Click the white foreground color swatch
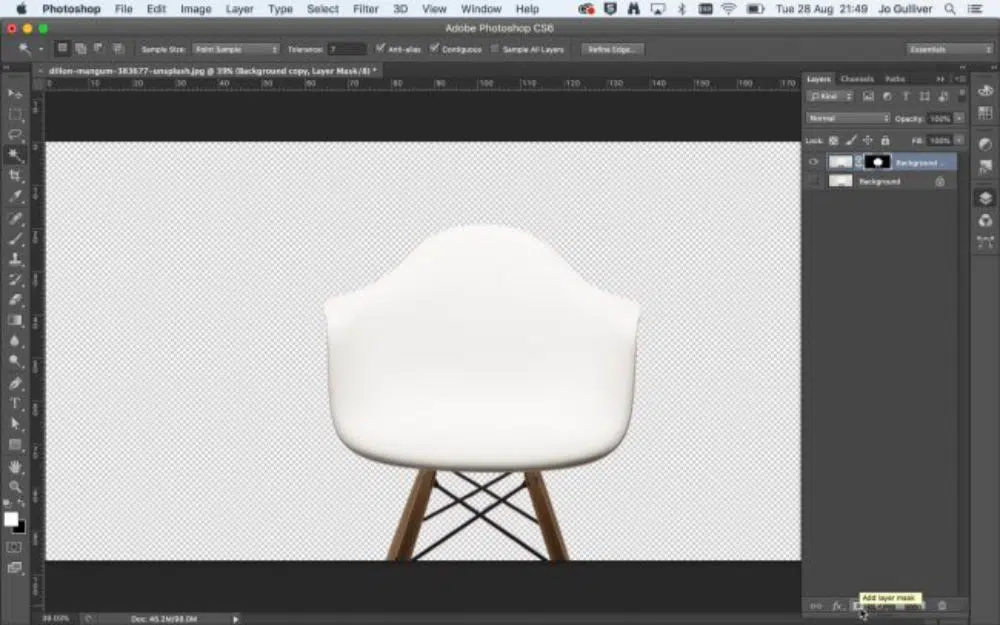Screen dimensions: 1000x625 click(11, 519)
